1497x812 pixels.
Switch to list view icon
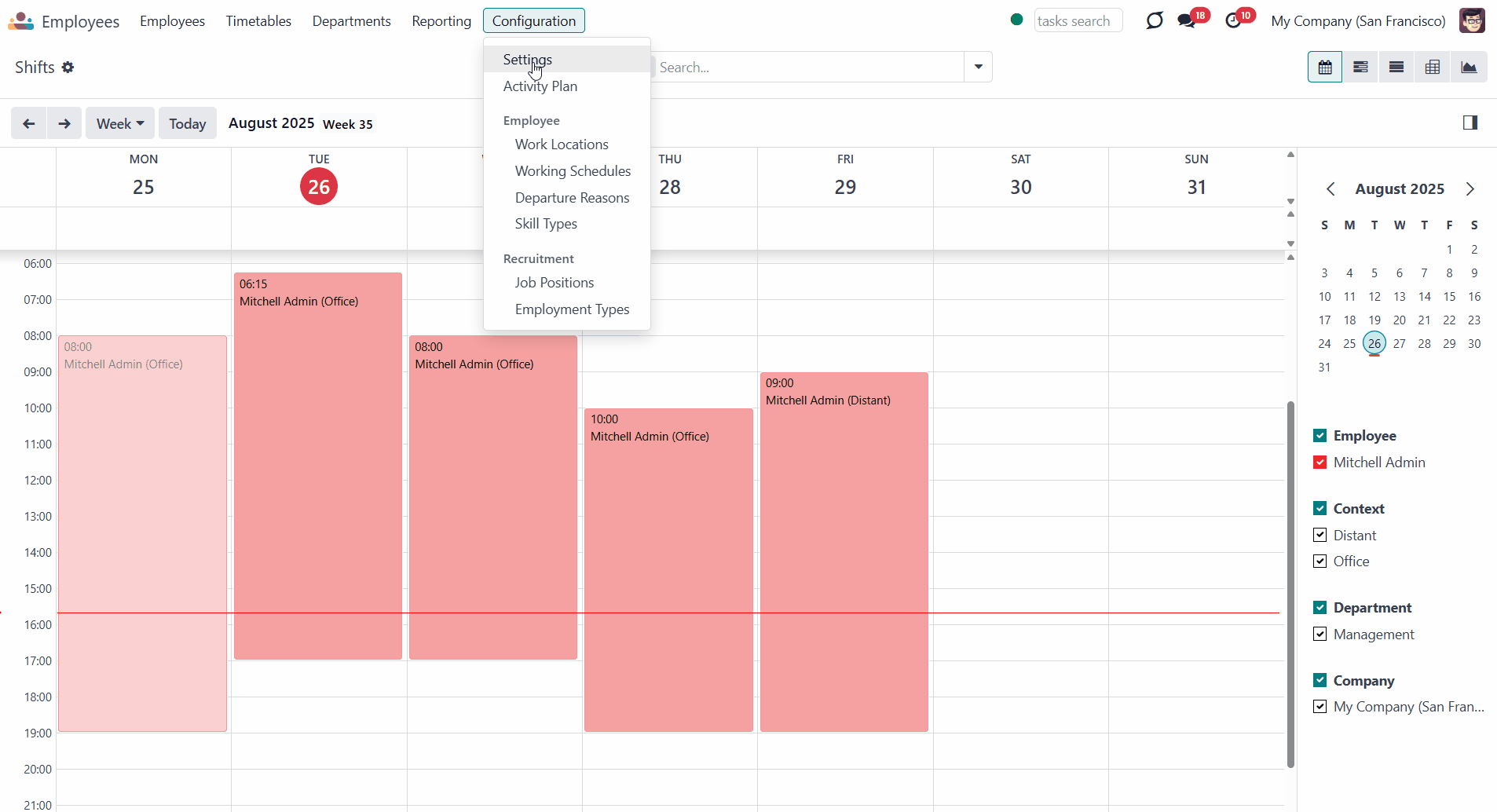coord(1396,68)
